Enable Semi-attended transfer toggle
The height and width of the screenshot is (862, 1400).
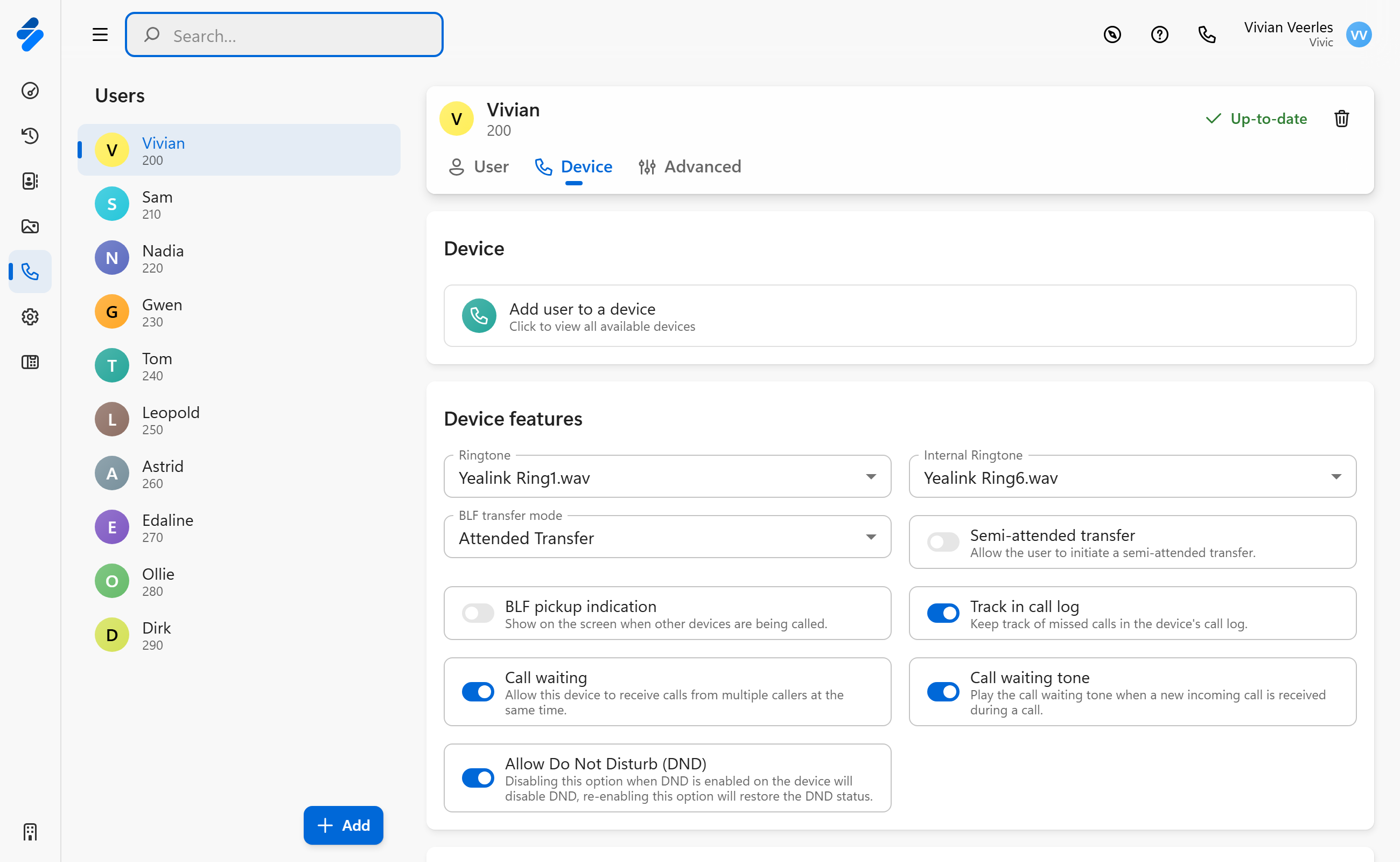[943, 542]
